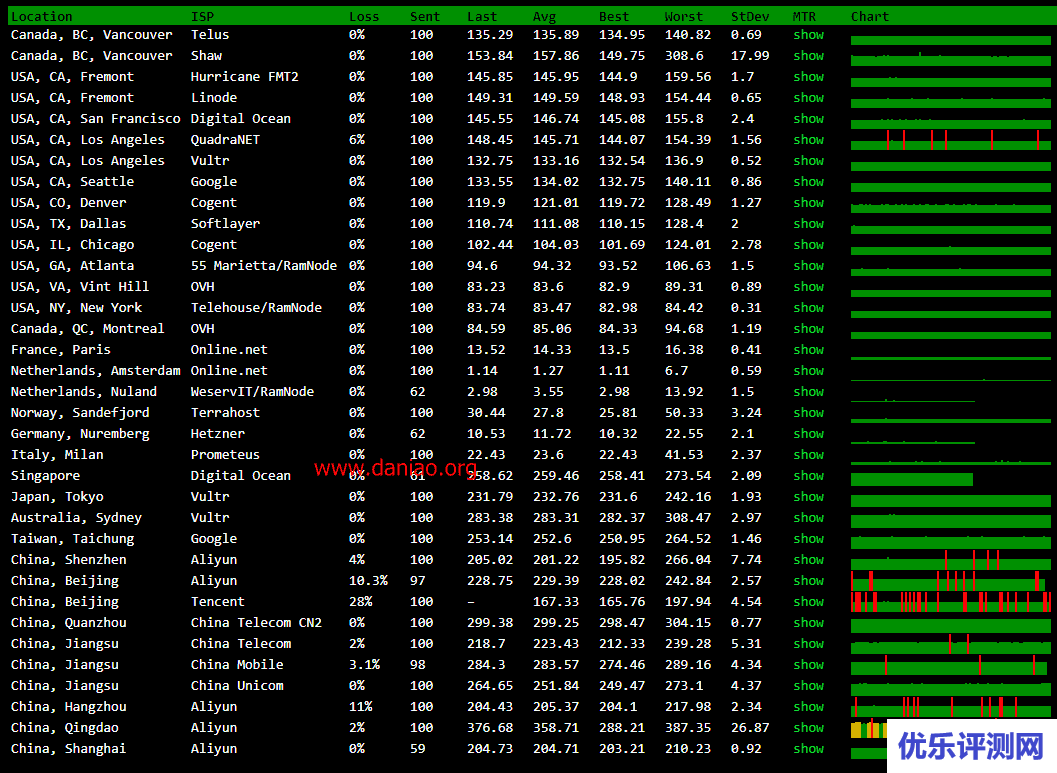This screenshot has width=1057, height=773.
Task: Select the 17.99 StDev value for Shaw
Action: (750, 55)
